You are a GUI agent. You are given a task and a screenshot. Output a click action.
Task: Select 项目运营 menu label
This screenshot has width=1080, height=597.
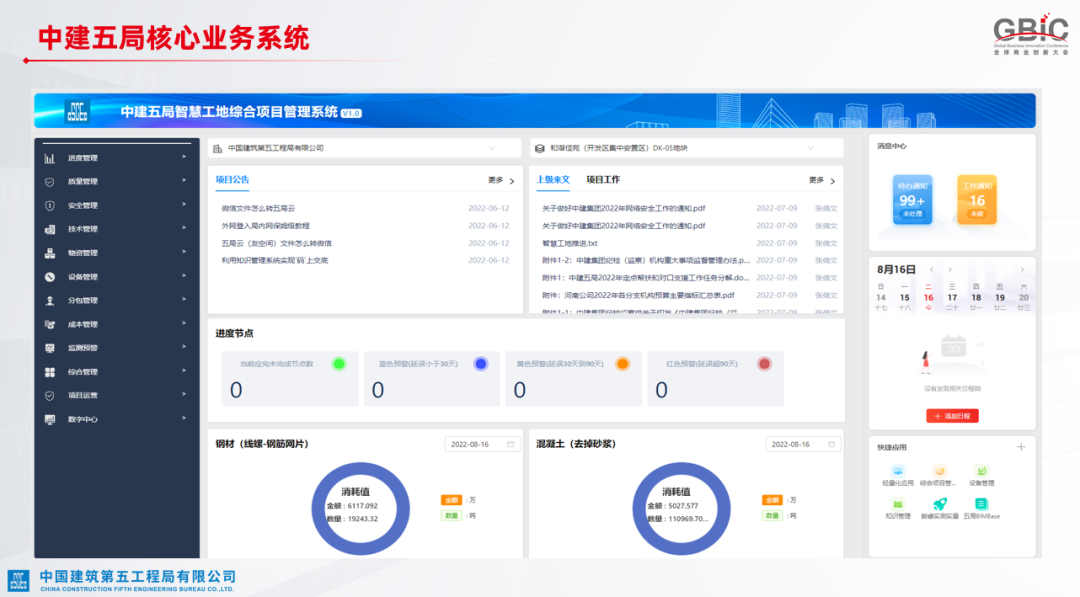[x=83, y=396]
